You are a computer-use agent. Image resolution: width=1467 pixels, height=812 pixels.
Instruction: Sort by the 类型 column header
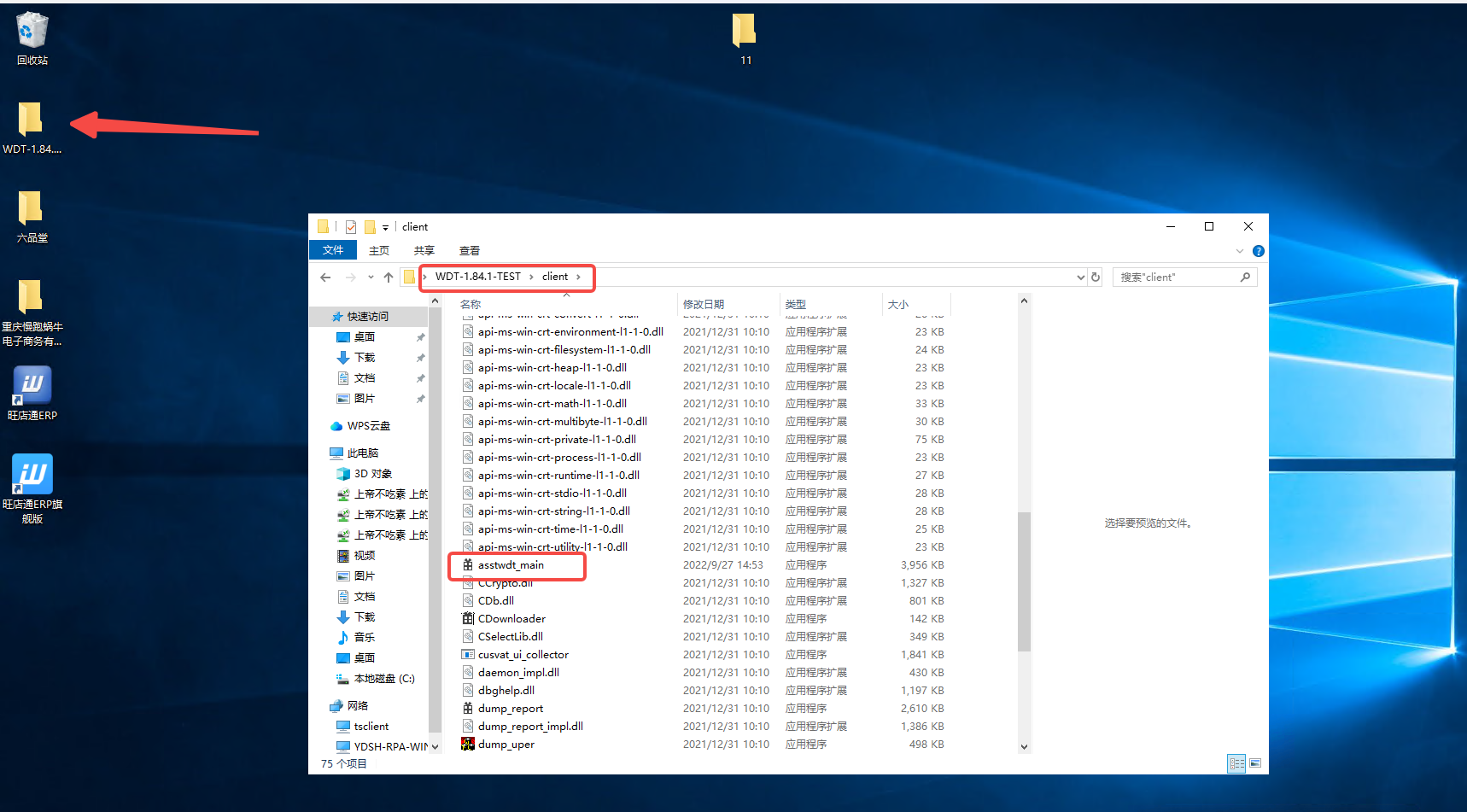tap(833, 305)
